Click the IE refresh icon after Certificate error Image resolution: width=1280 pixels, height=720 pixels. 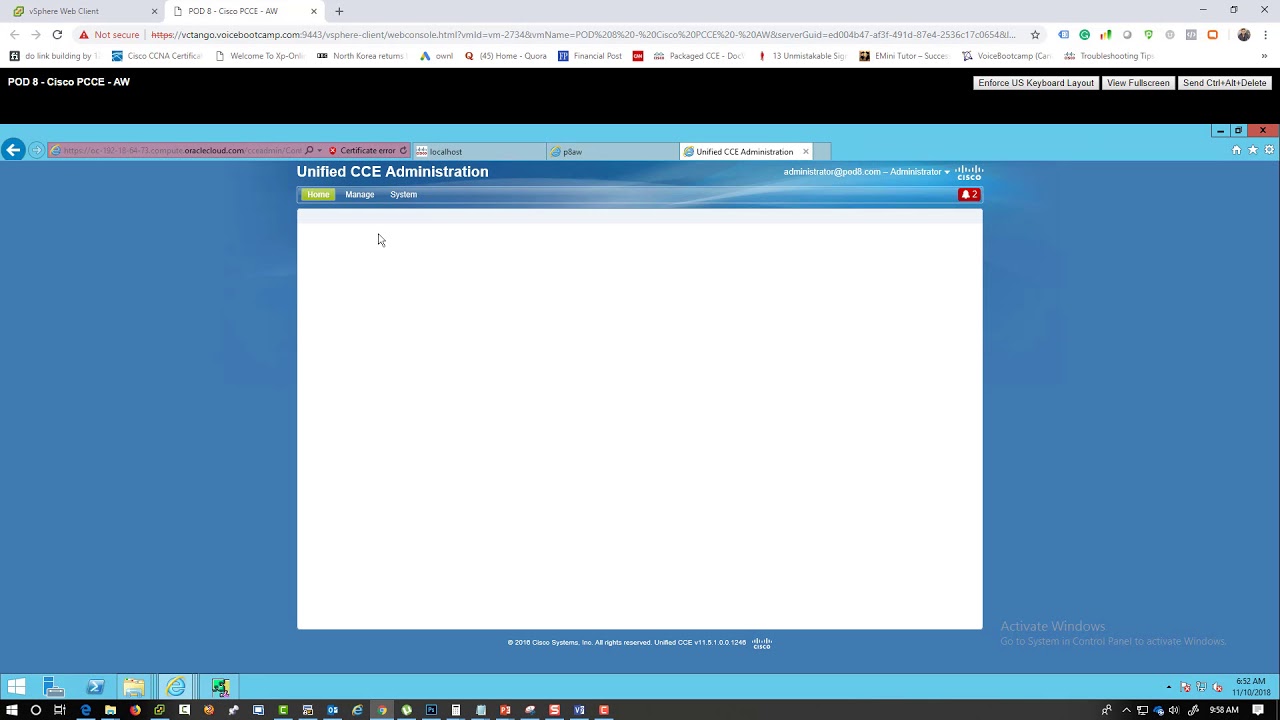point(404,151)
